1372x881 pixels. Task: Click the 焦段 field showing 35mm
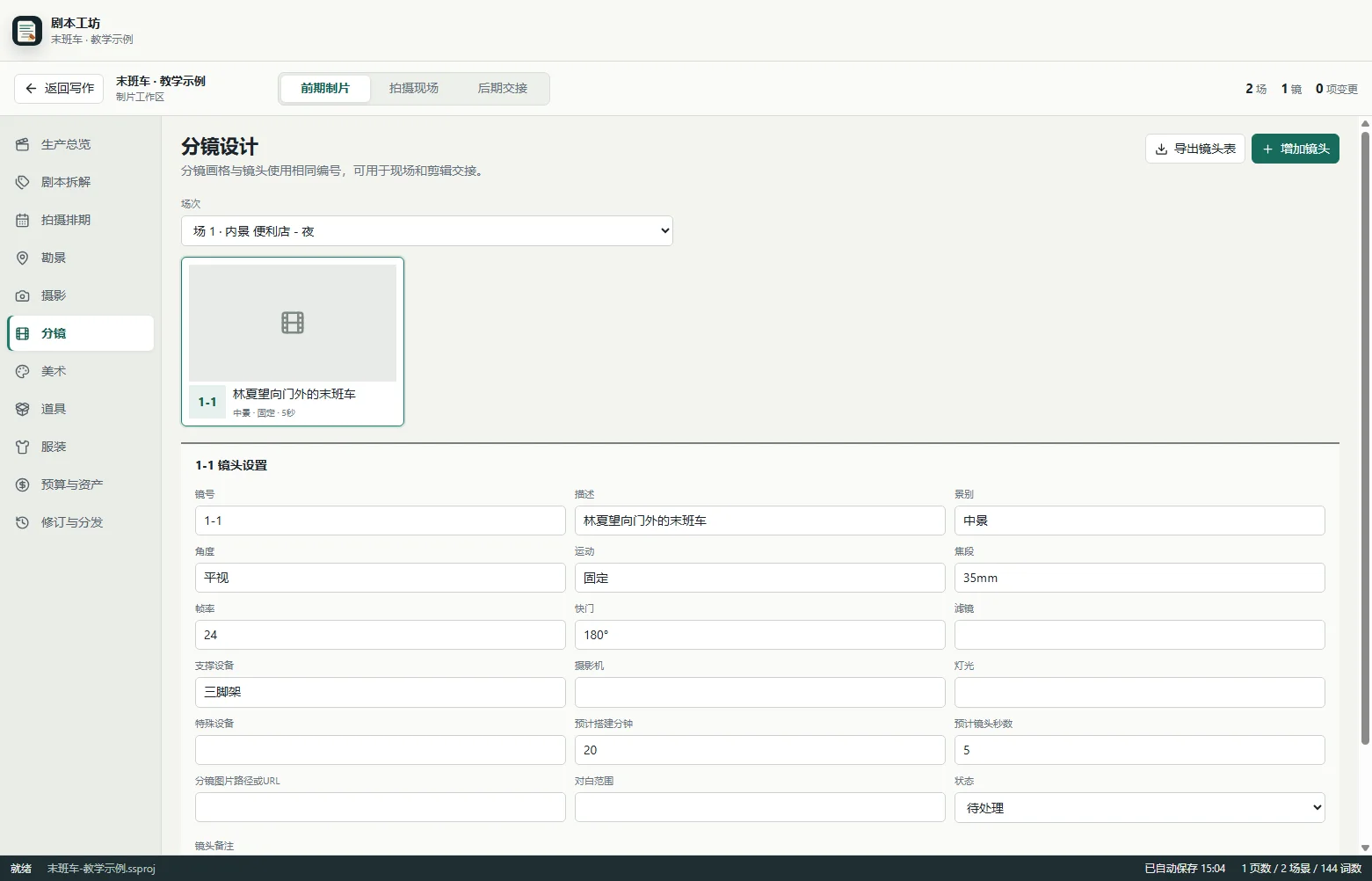1140,578
